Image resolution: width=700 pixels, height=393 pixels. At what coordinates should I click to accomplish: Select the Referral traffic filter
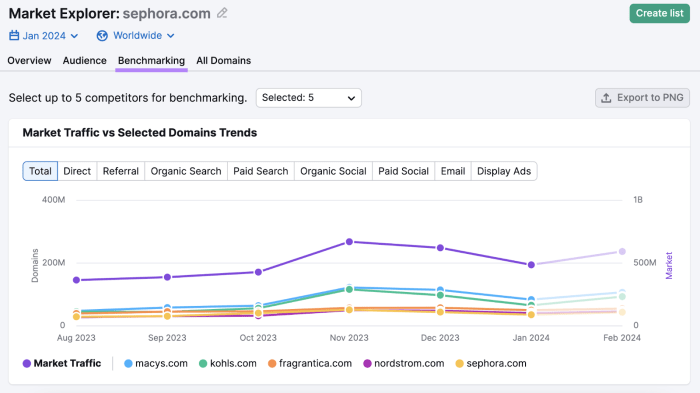pyautogui.click(x=121, y=171)
